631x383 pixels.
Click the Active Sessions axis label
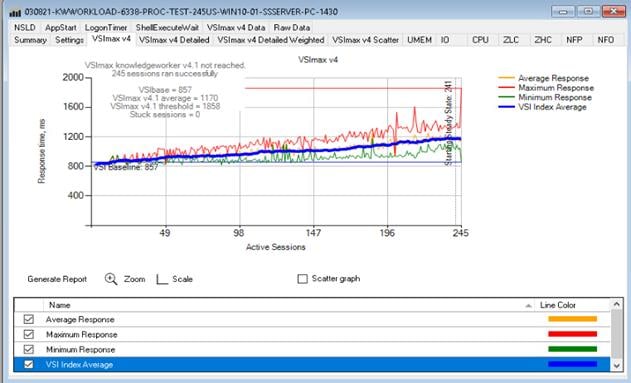click(276, 247)
